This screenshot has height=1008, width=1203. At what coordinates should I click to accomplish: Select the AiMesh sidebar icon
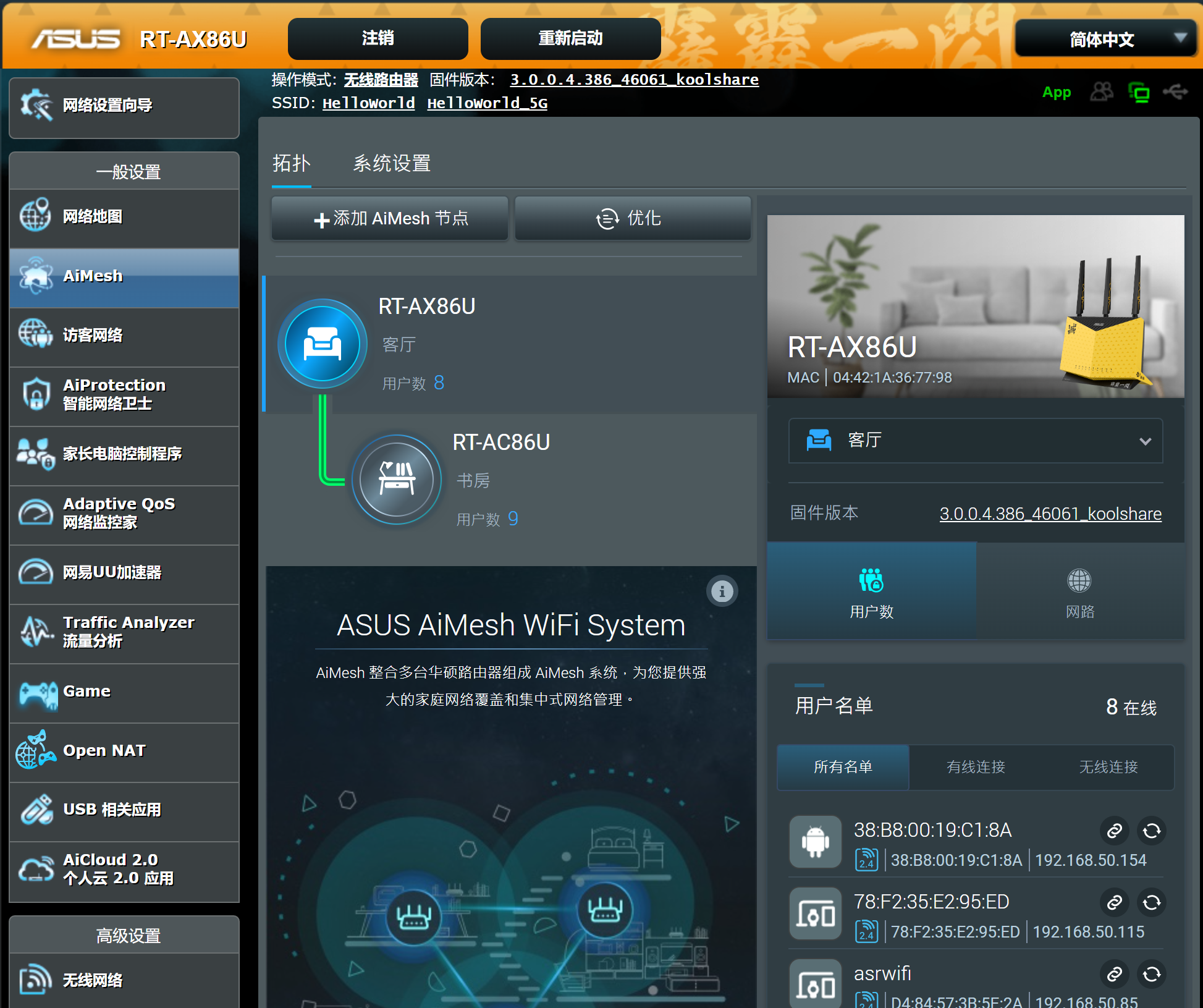click(x=36, y=276)
